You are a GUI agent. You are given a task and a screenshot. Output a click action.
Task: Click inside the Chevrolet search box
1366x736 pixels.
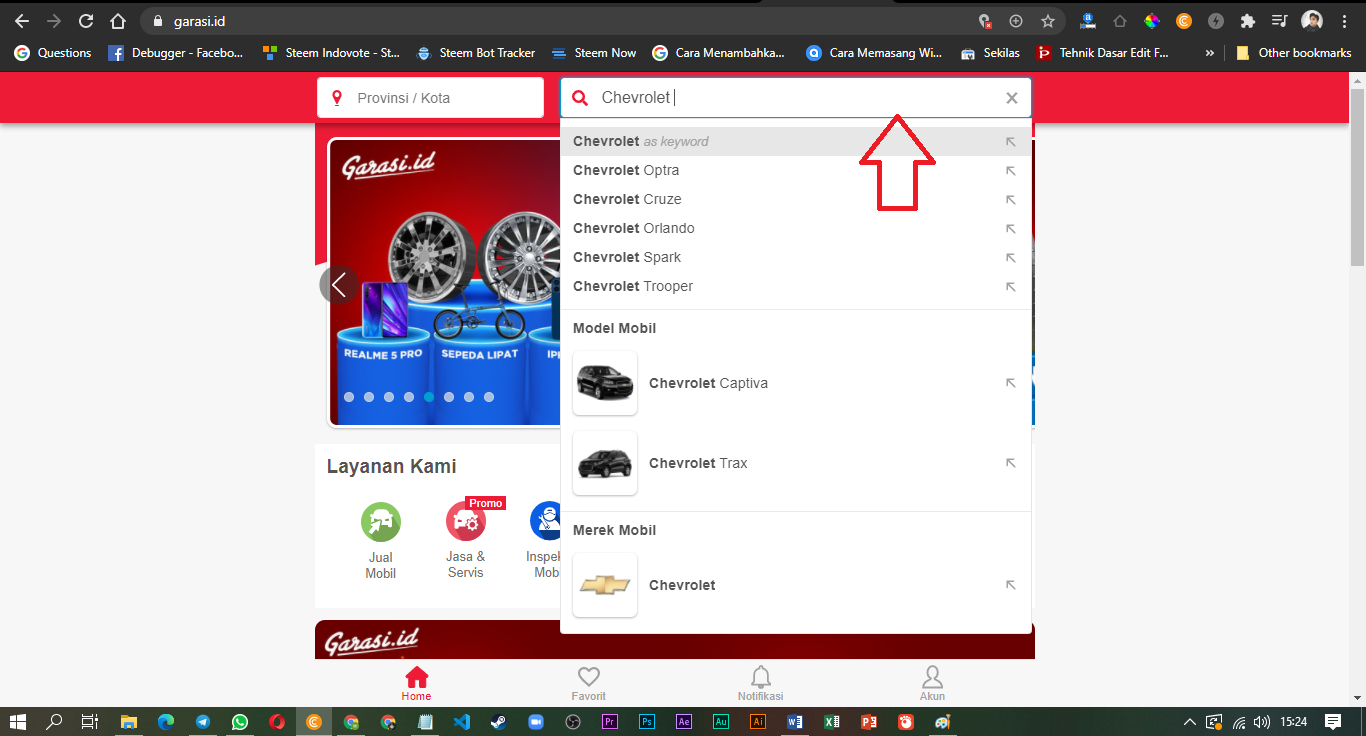[x=795, y=98]
